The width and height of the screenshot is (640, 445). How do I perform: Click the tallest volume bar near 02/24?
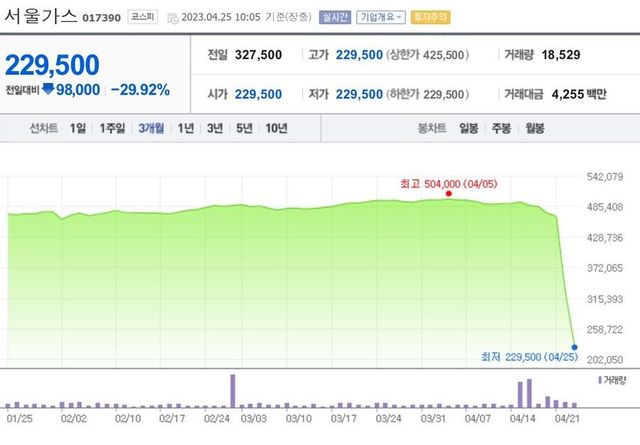[233, 388]
